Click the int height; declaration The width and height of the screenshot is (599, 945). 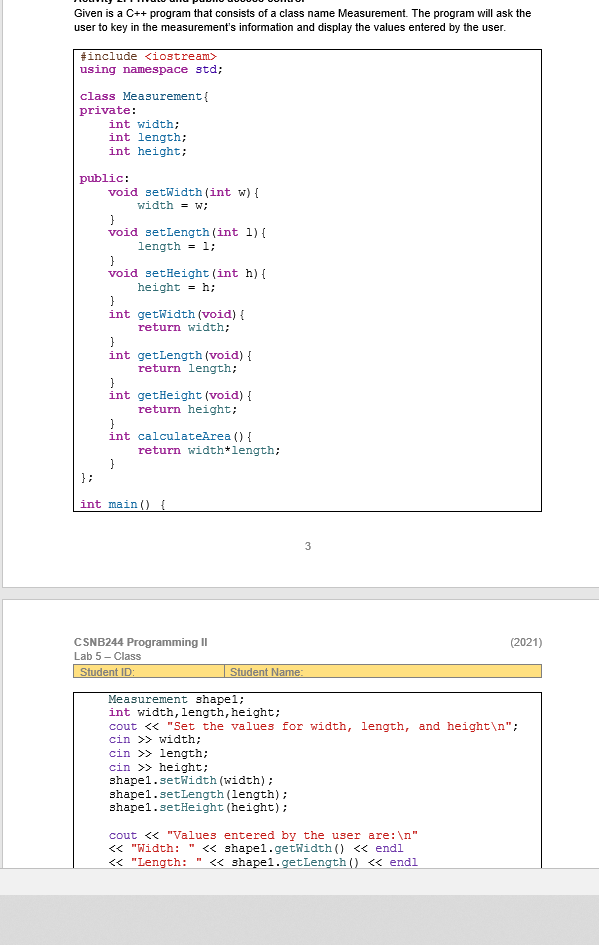pyautogui.click(x=148, y=151)
